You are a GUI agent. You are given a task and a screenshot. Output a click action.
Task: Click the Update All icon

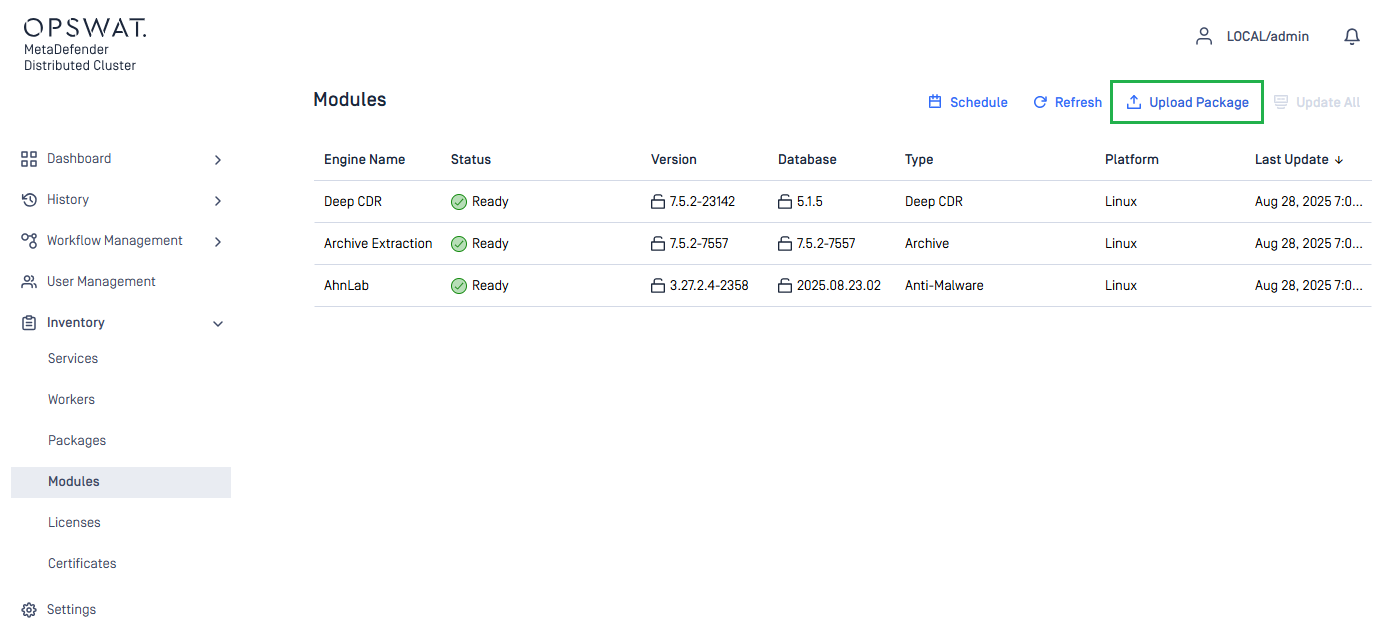click(1281, 102)
